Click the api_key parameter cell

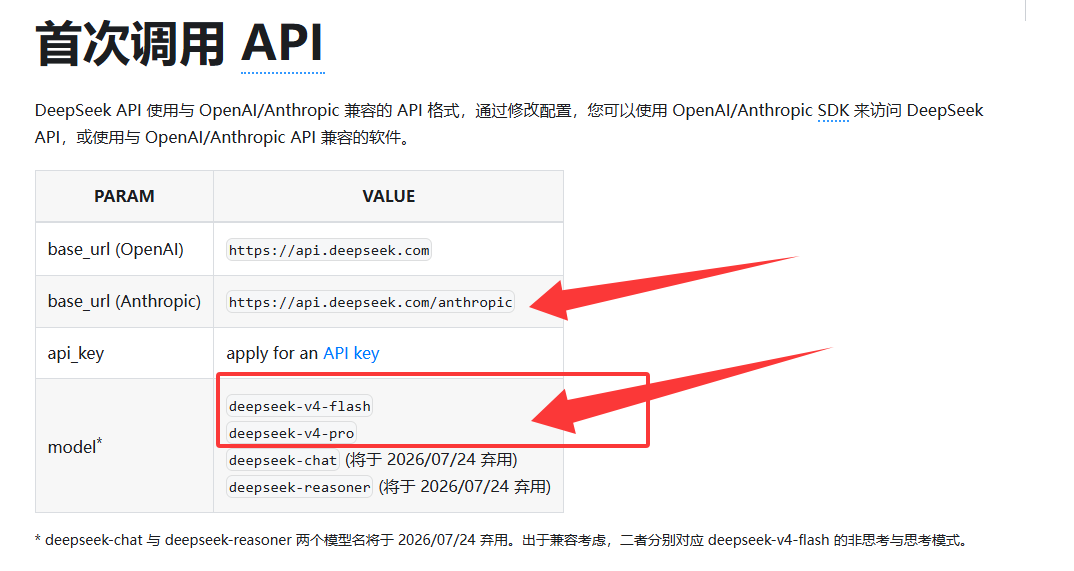pyautogui.click(x=125, y=353)
